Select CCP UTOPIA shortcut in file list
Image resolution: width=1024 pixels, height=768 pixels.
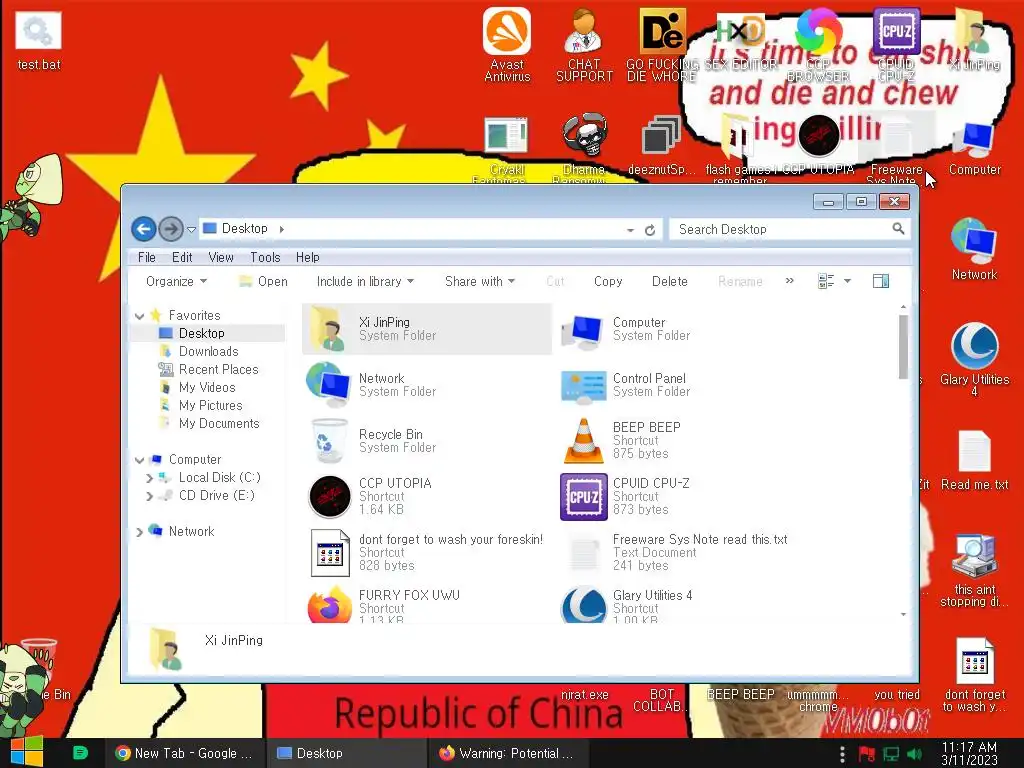tap(426, 496)
